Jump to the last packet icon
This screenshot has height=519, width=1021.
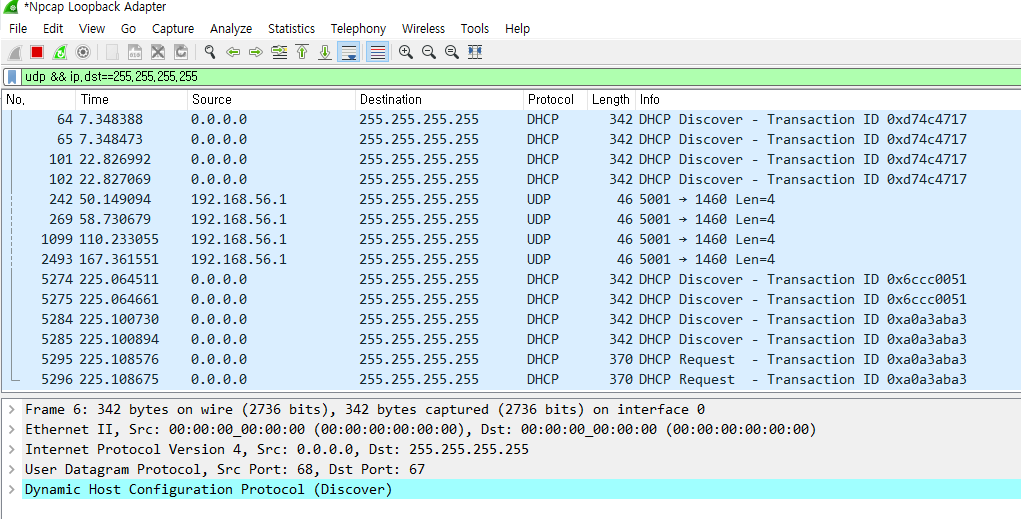coord(325,52)
